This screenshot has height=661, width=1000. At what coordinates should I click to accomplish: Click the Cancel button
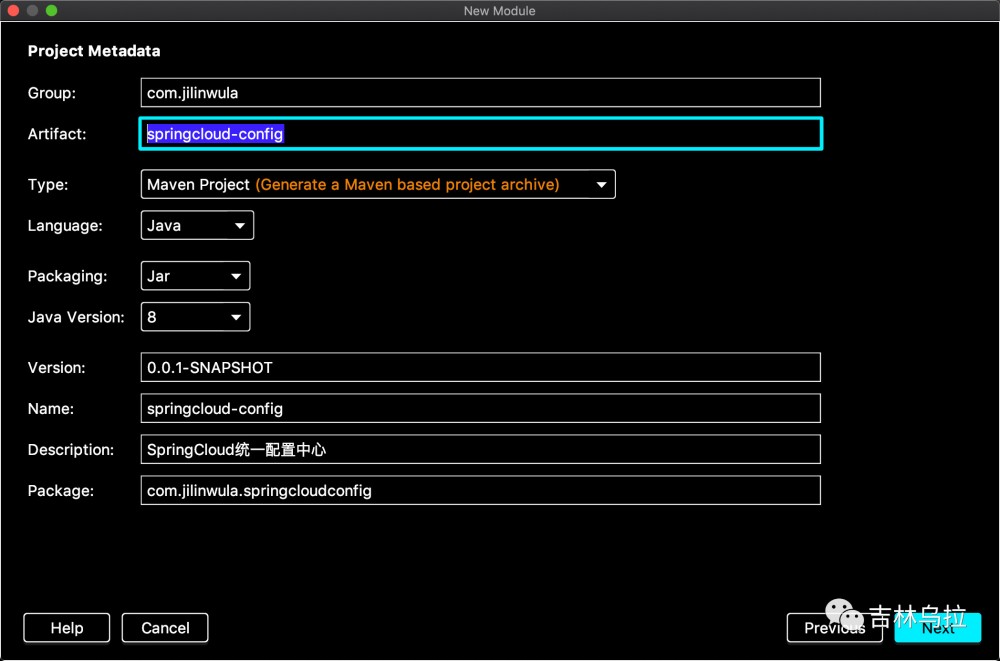[x=165, y=628]
